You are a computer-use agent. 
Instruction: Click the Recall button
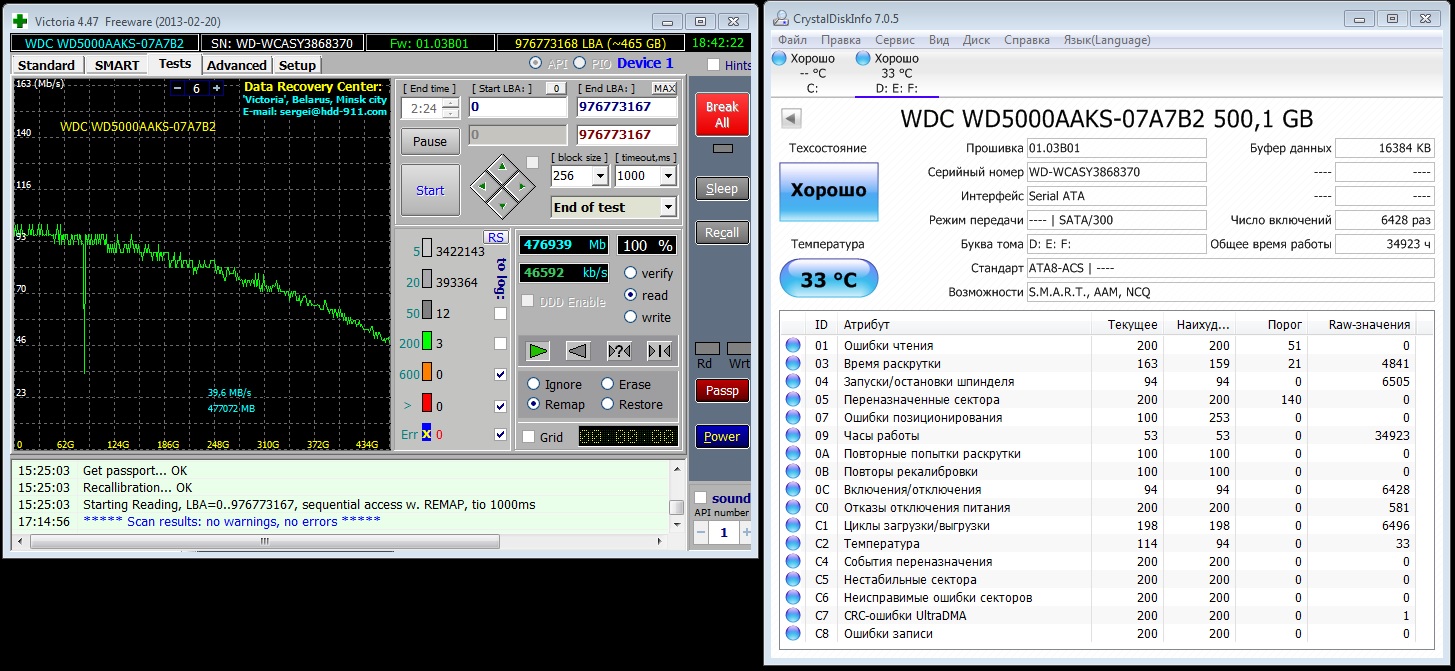(721, 232)
